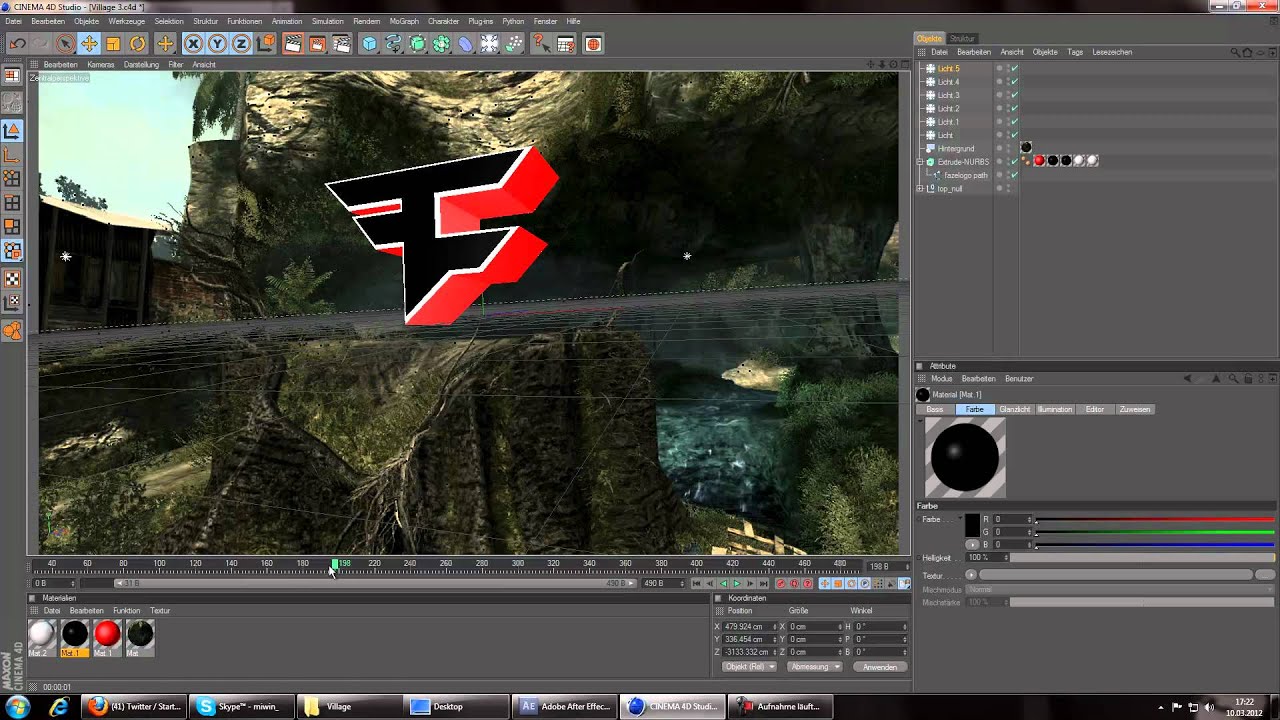This screenshot has width=1280, height=720.
Task: Adjust the red R color slider
Action: (1155, 520)
